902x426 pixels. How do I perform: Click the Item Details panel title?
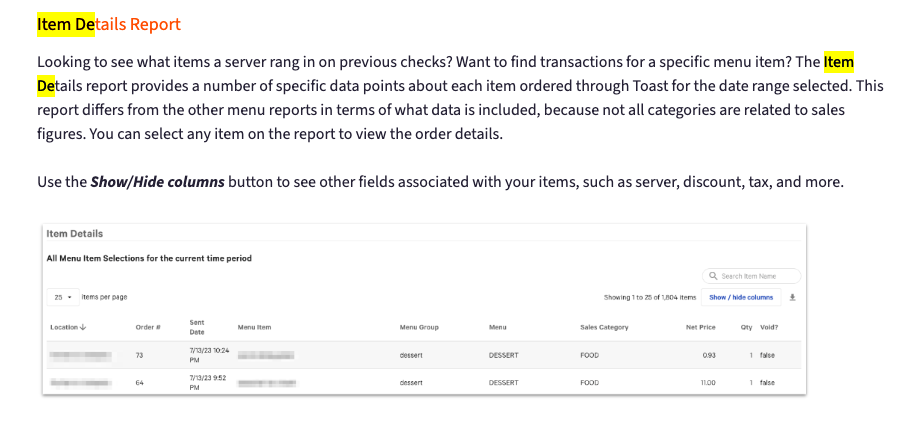[x=75, y=234]
